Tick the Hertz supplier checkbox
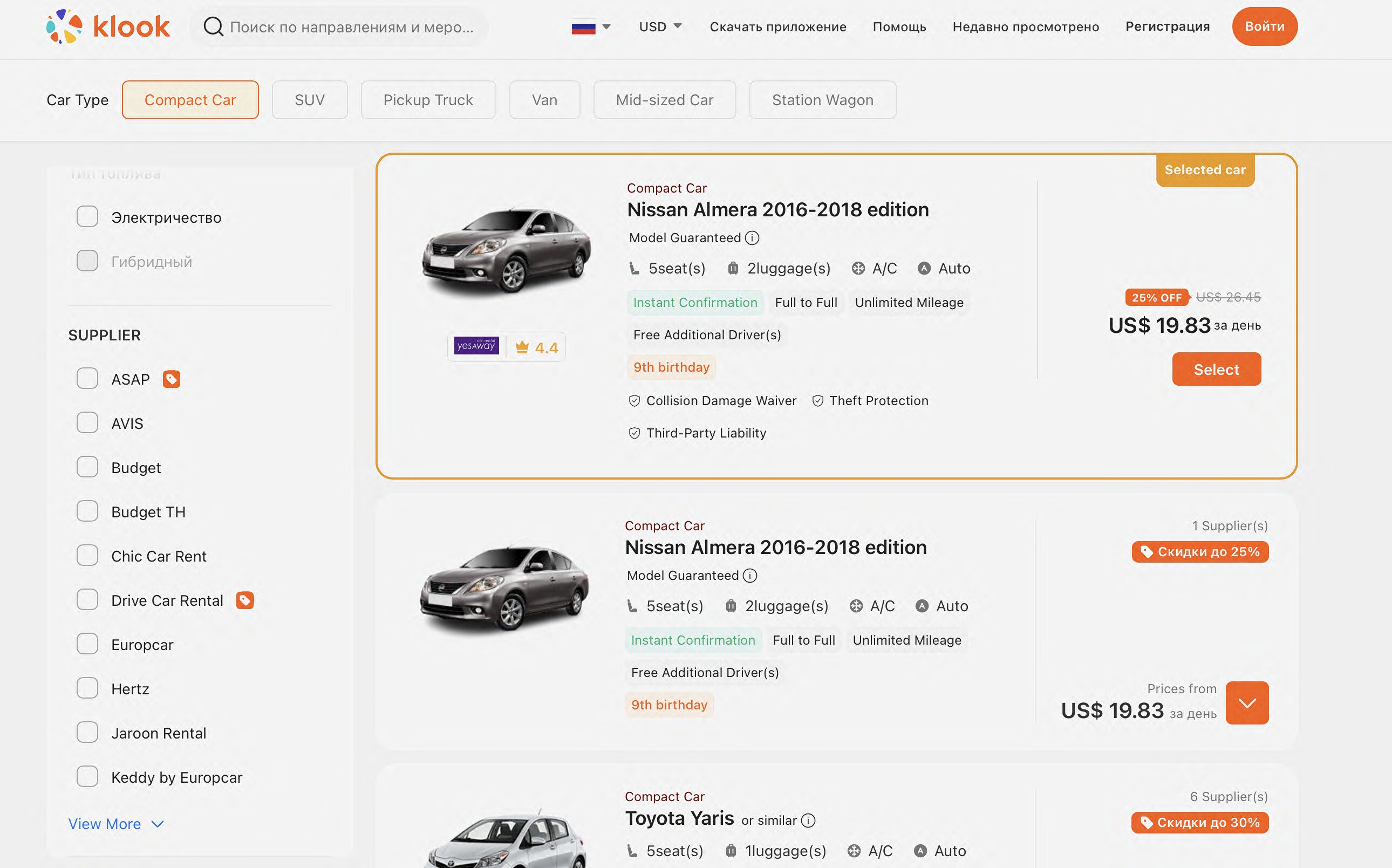This screenshot has height=868, width=1392. pyautogui.click(x=87, y=688)
